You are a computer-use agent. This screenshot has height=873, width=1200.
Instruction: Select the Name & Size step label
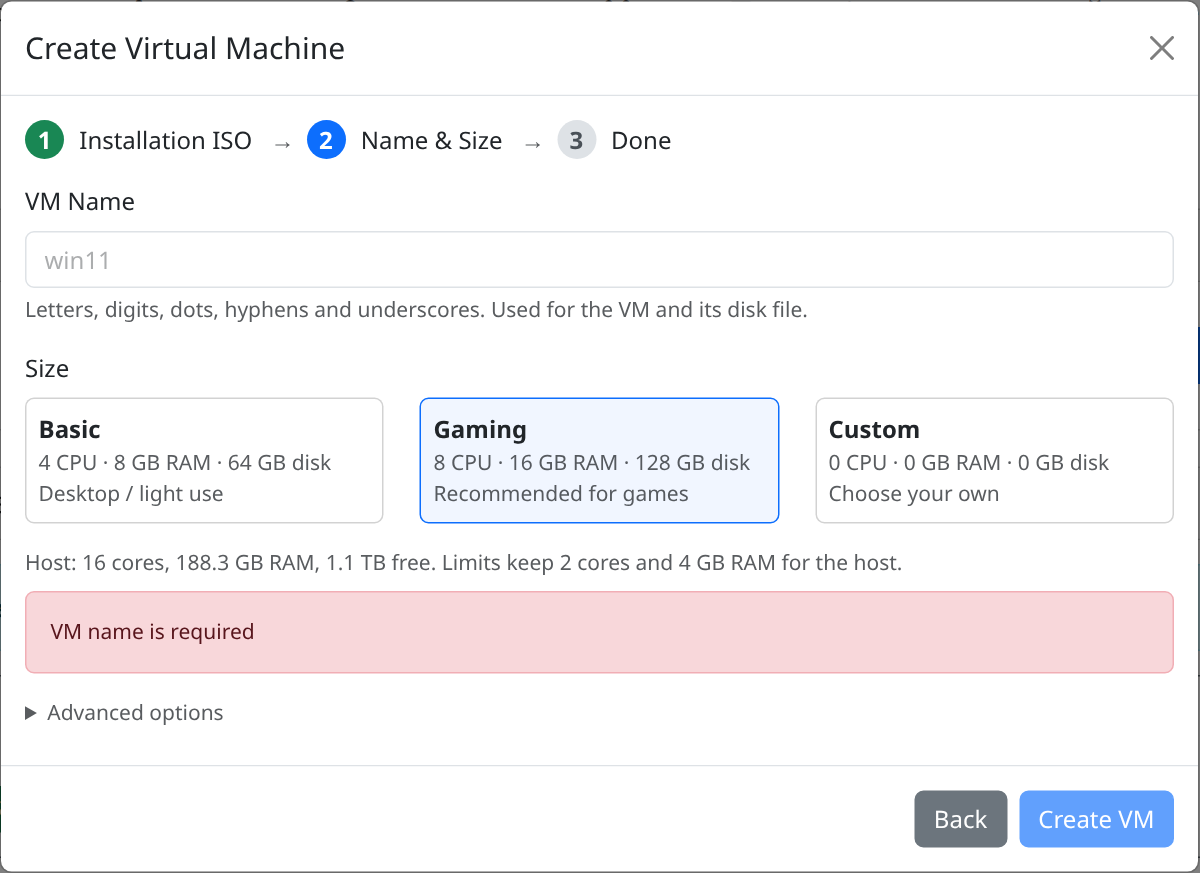[x=431, y=141]
